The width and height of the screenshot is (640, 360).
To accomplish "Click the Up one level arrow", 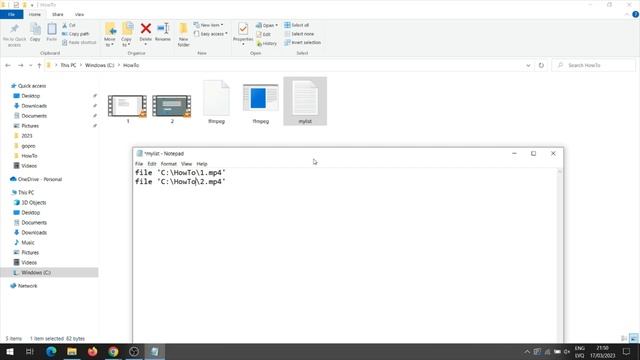I will coord(39,65).
